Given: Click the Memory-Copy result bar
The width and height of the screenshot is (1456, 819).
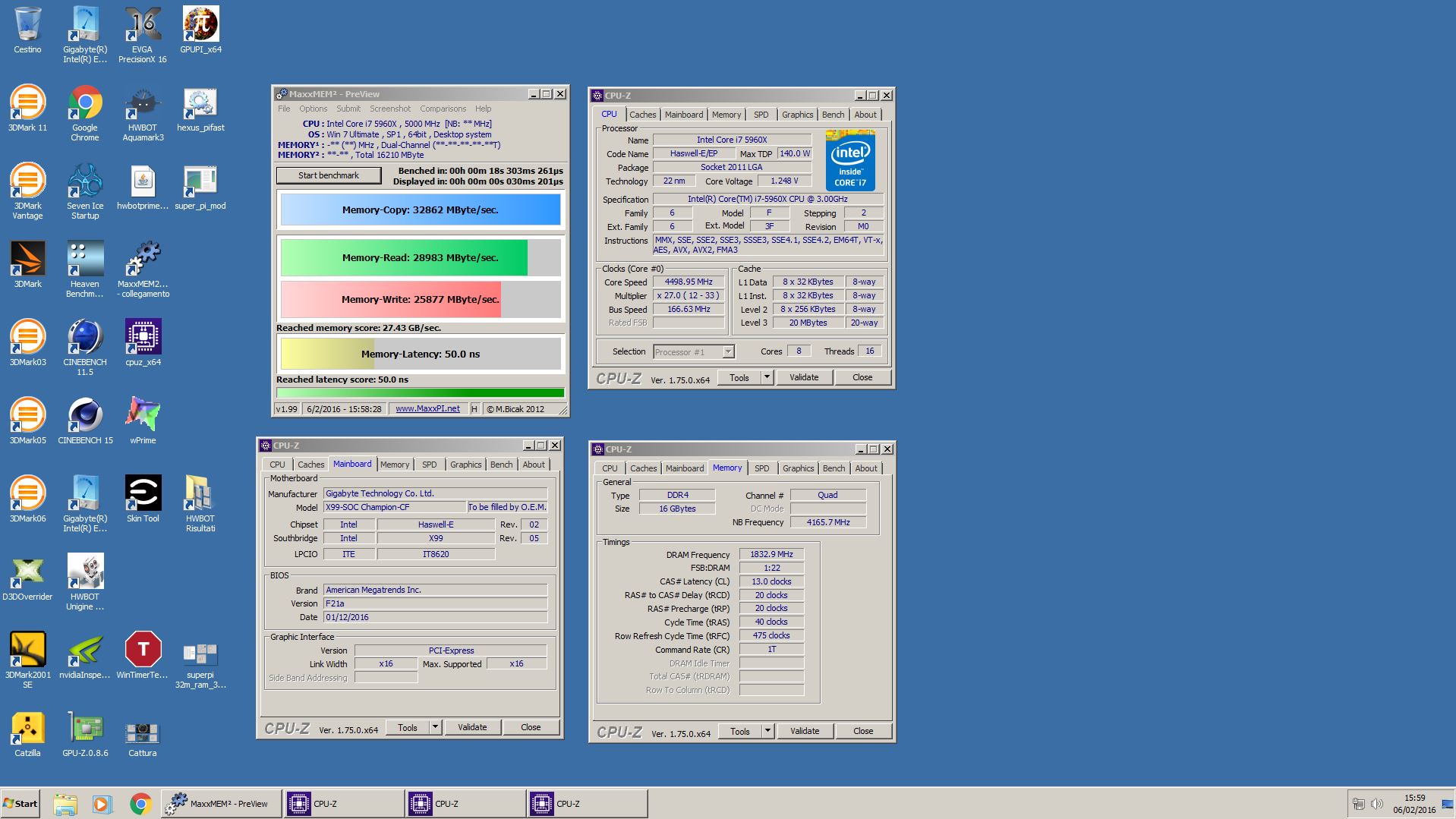Looking at the screenshot, I should click(x=421, y=209).
